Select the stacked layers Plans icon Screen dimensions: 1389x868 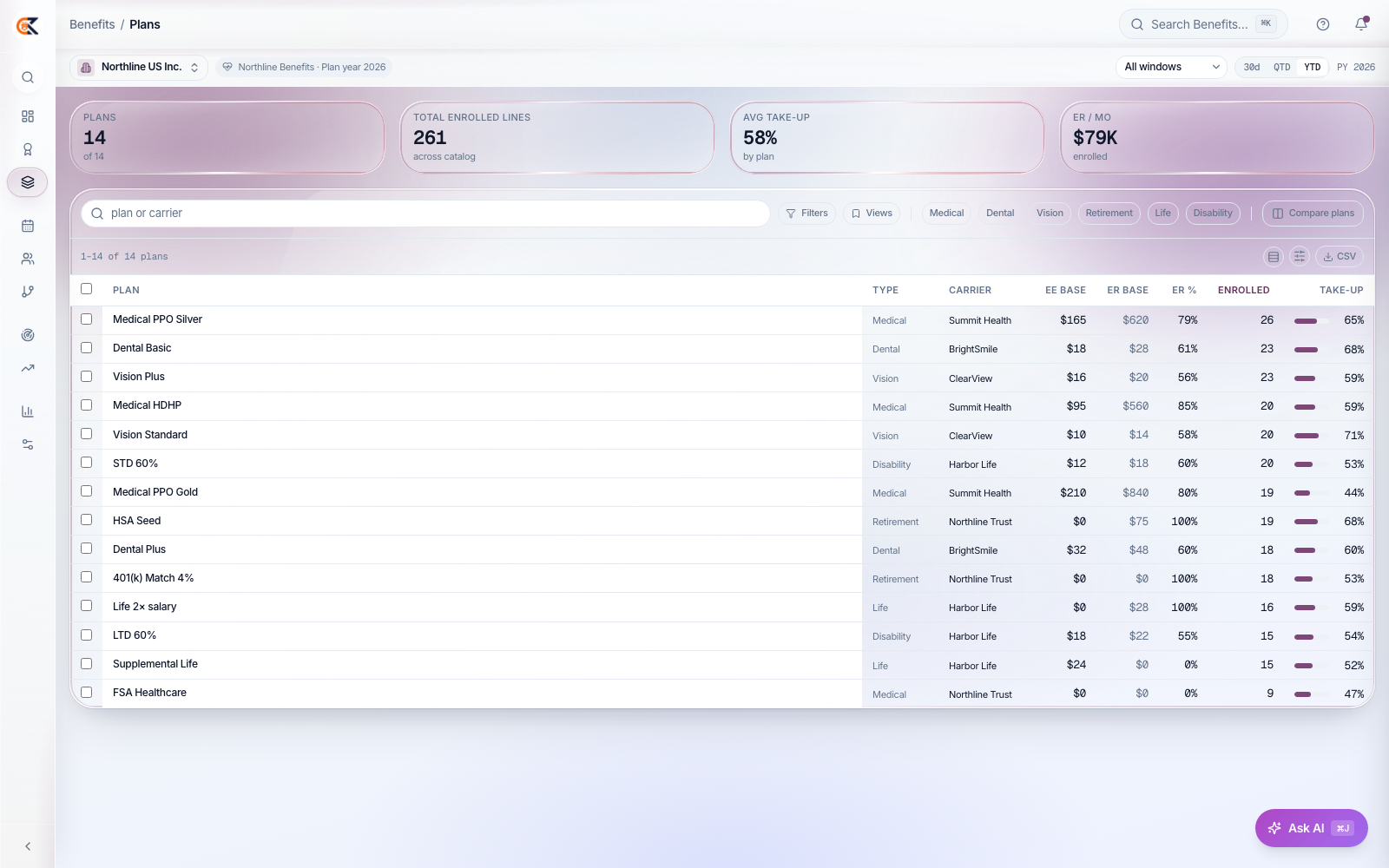[x=28, y=182]
